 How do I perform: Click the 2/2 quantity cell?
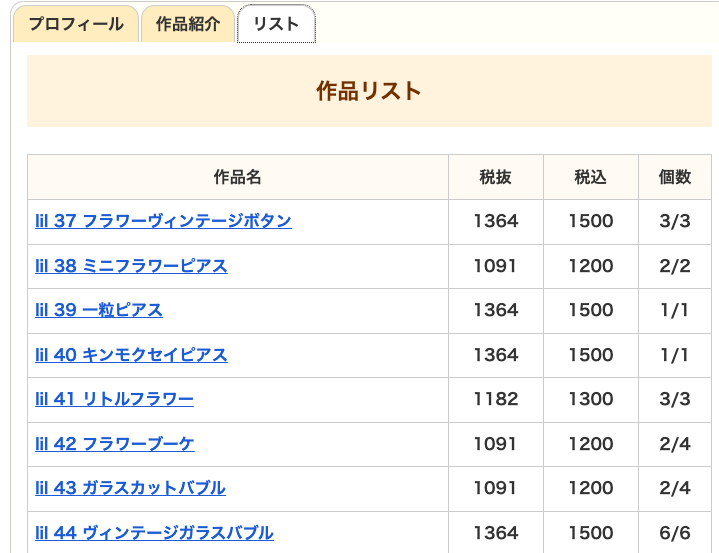[675, 266]
